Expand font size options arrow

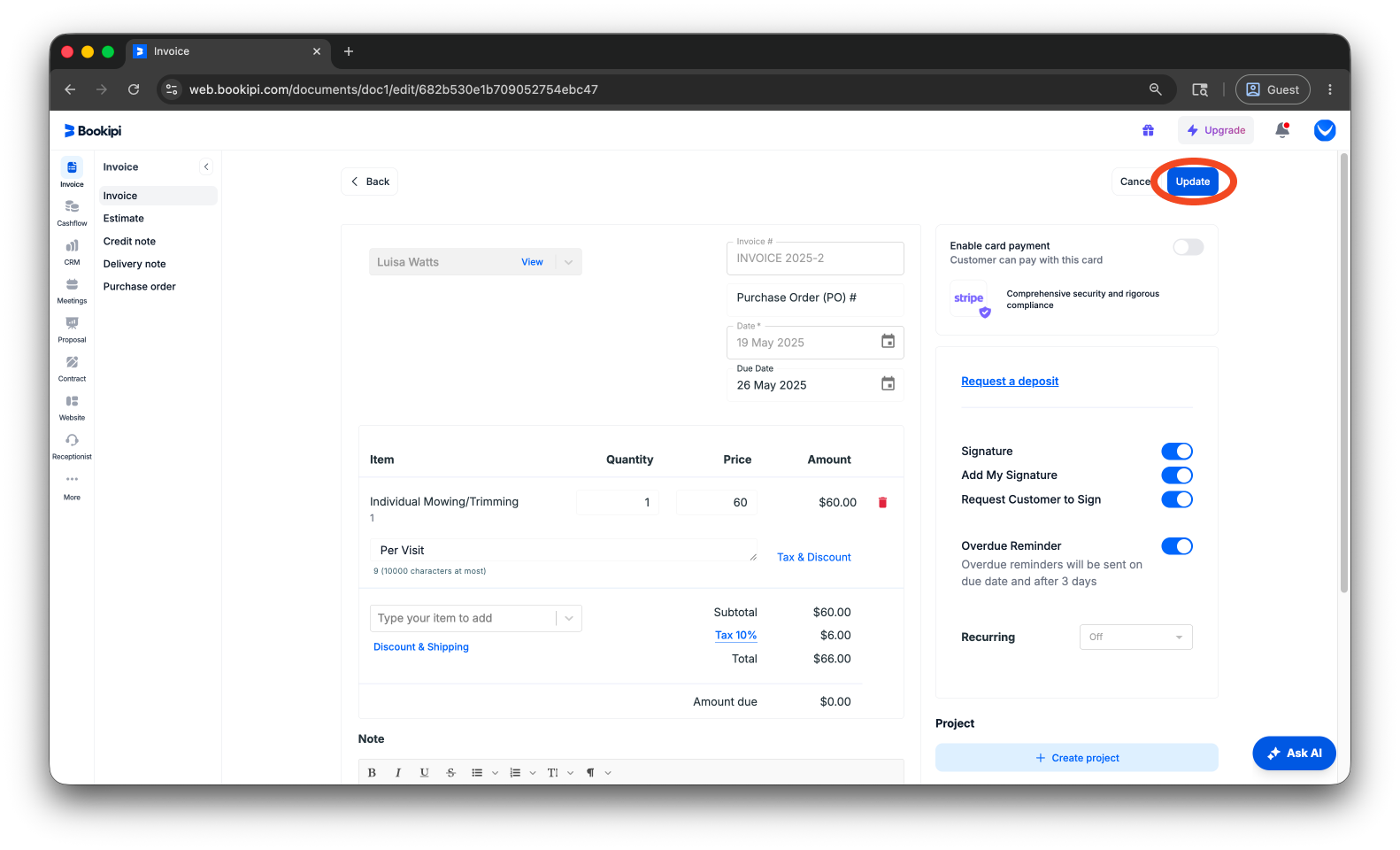click(571, 773)
